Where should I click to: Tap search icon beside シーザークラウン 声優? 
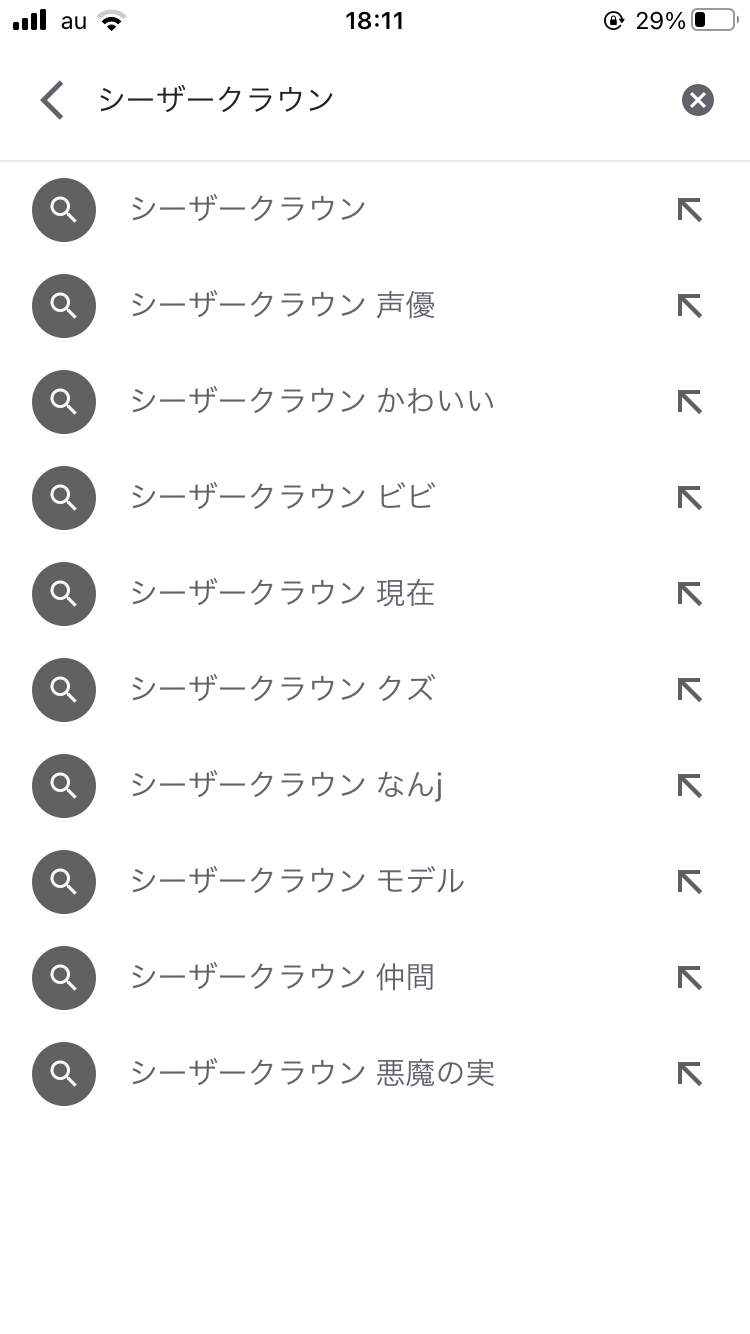coord(64,306)
